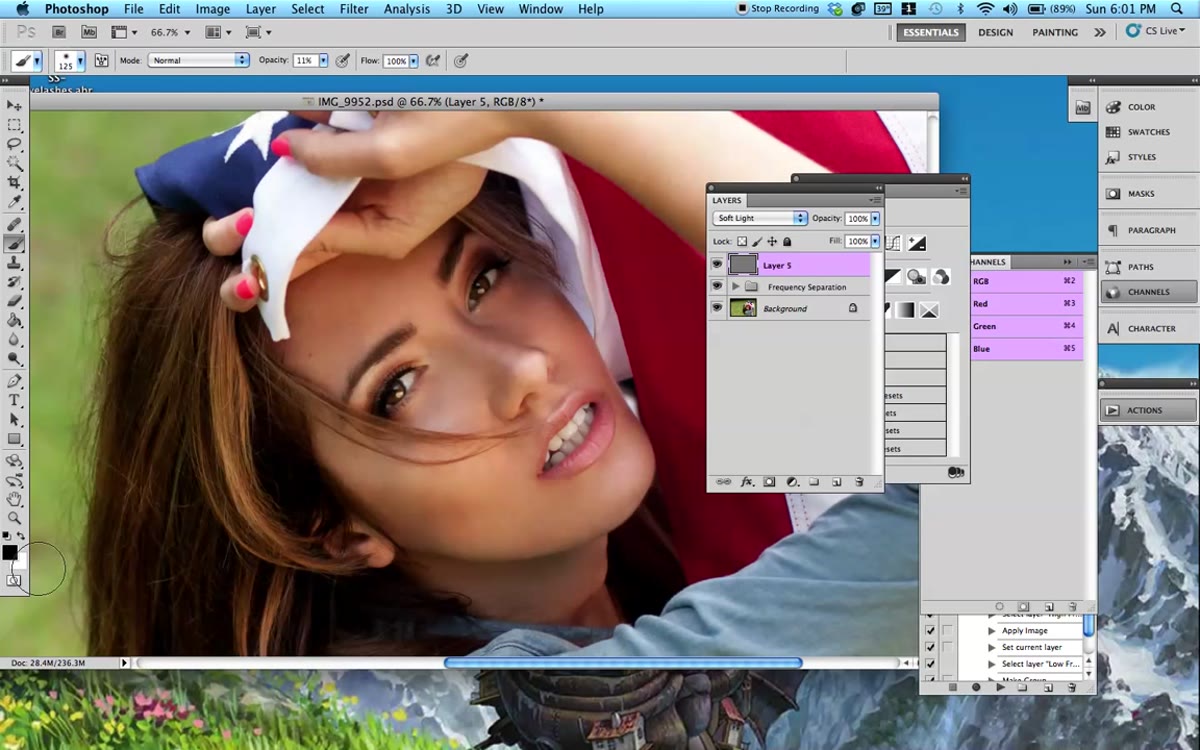Hide Layer 5 with its eye icon
Image resolution: width=1200 pixels, height=750 pixels.
(x=717, y=265)
